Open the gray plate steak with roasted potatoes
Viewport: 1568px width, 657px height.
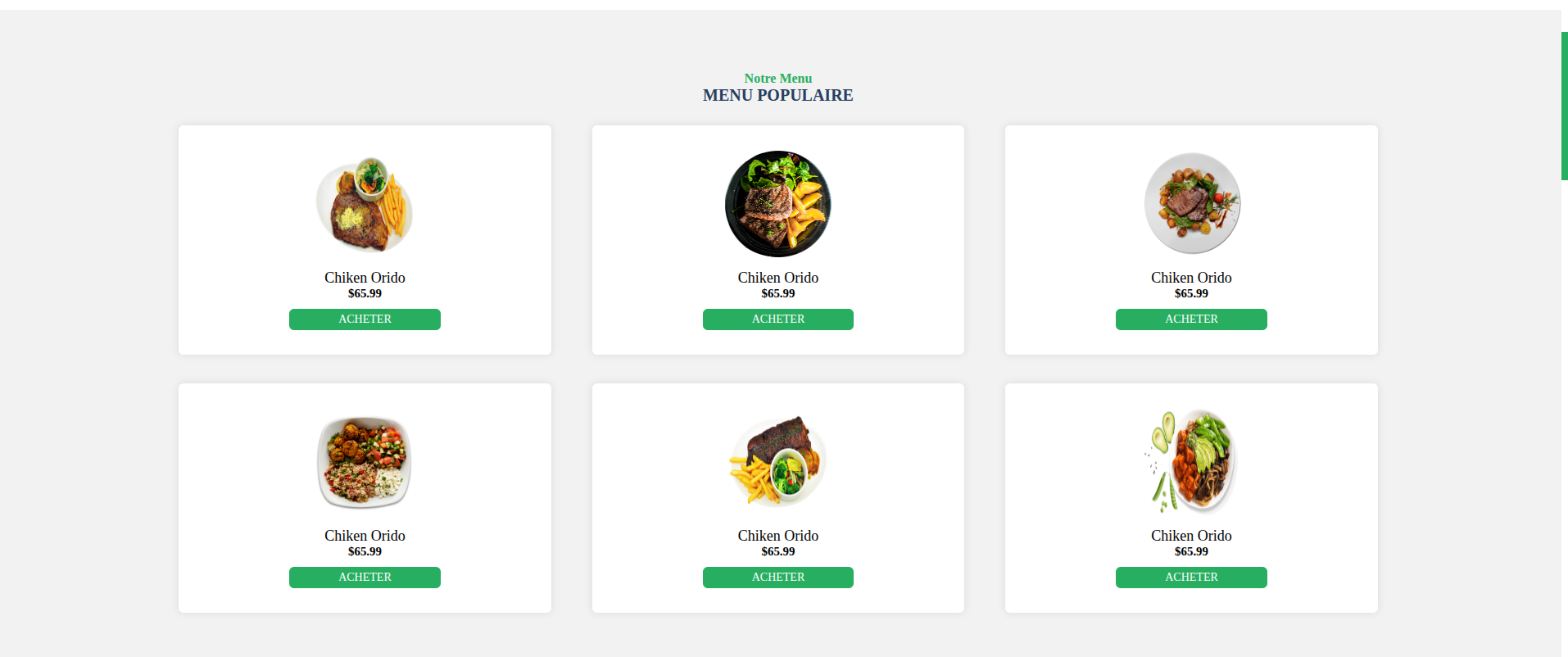[1192, 204]
